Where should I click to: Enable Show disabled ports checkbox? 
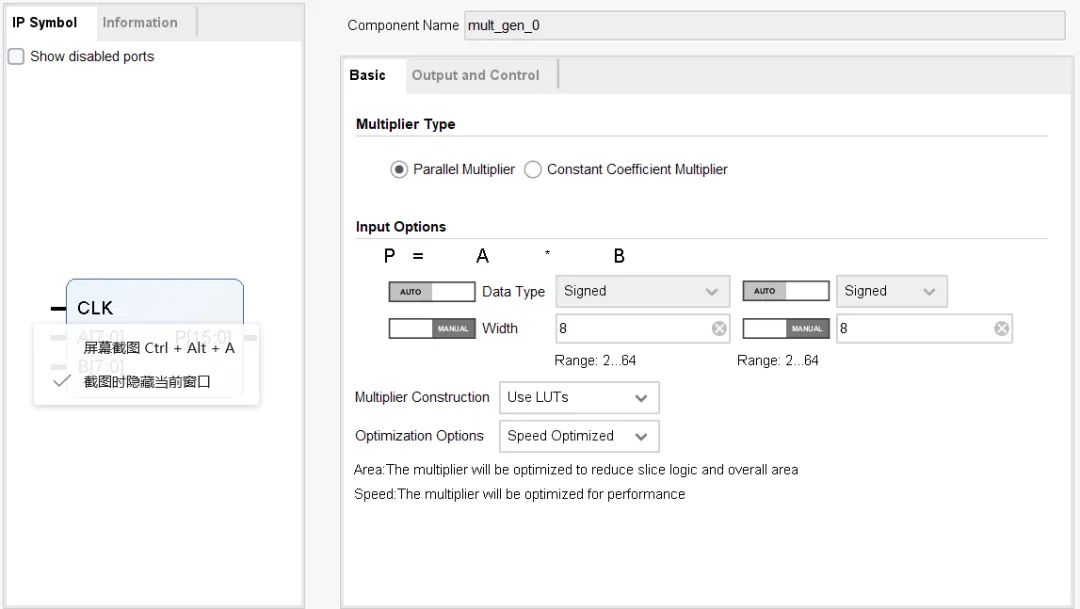coord(16,57)
